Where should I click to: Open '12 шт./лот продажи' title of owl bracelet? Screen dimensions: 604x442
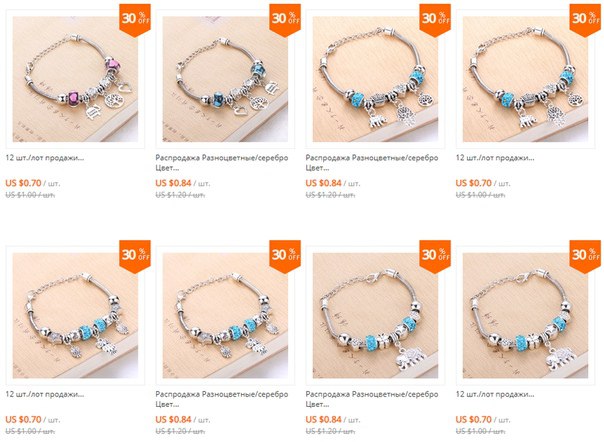pyautogui.click(x=45, y=394)
